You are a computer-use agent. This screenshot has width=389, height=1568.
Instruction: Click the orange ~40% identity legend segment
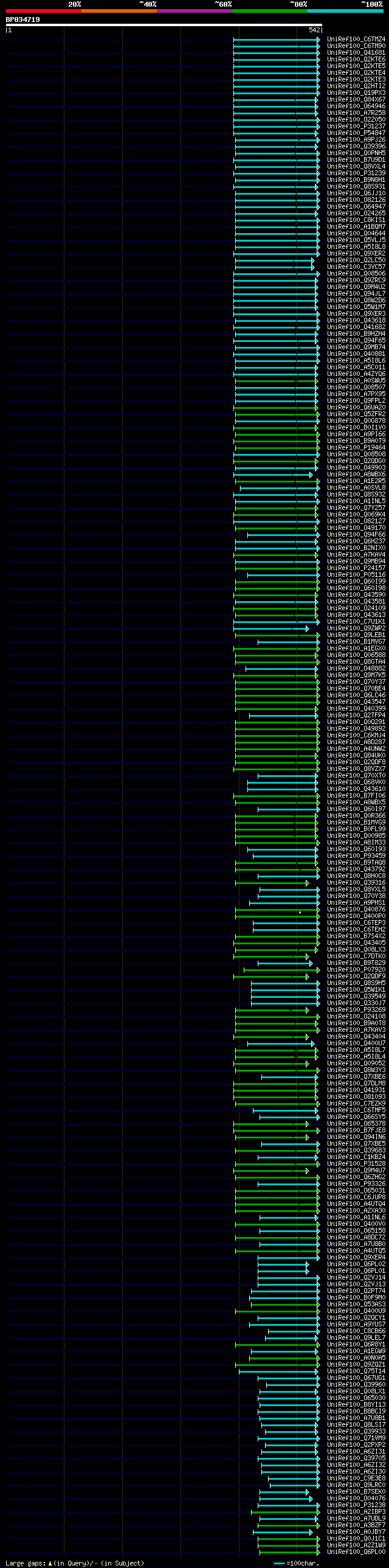(x=119, y=11)
